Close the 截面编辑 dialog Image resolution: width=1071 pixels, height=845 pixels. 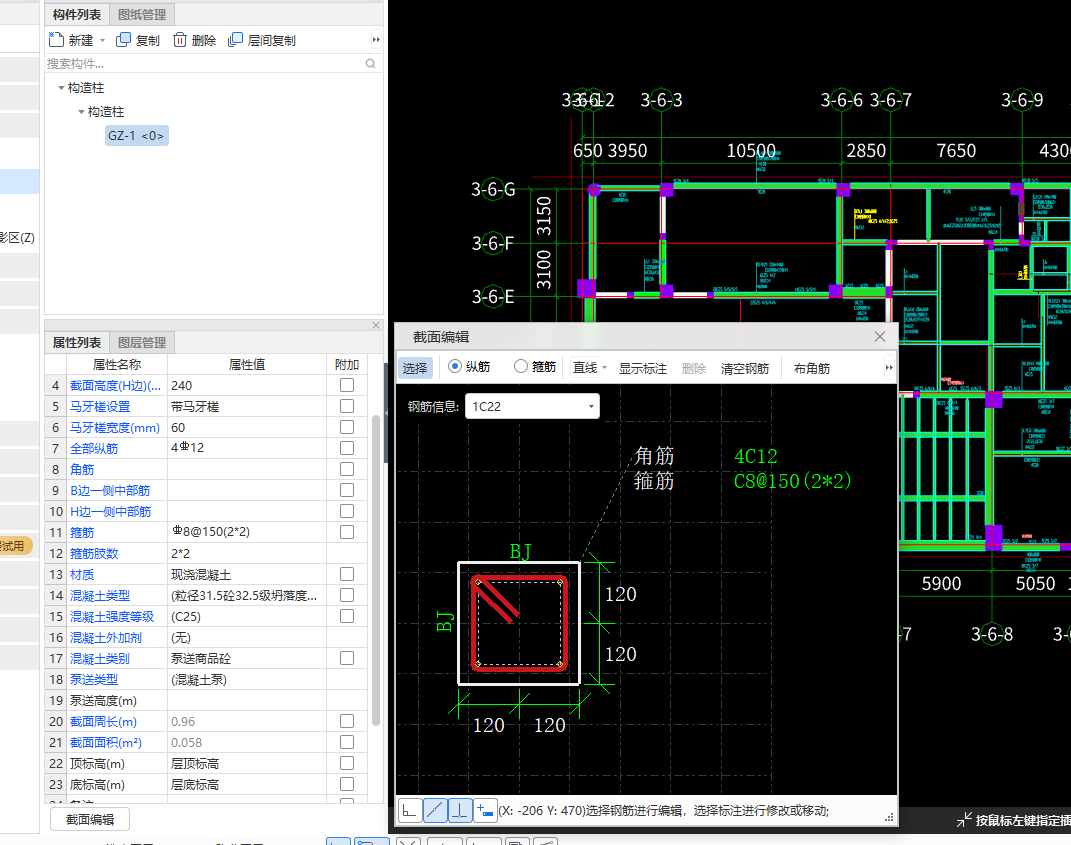click(880, 337)
